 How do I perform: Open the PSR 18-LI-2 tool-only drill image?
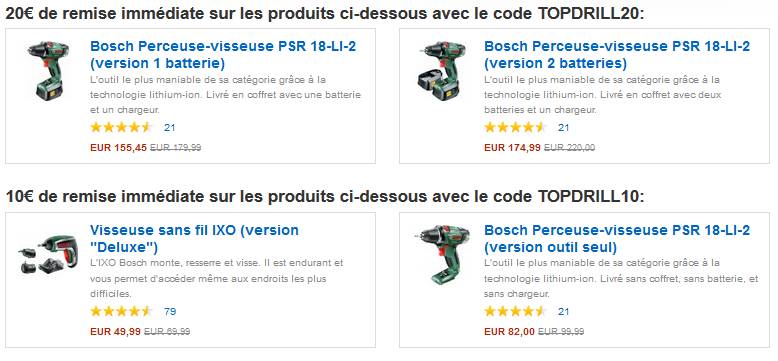click(441, 255)
